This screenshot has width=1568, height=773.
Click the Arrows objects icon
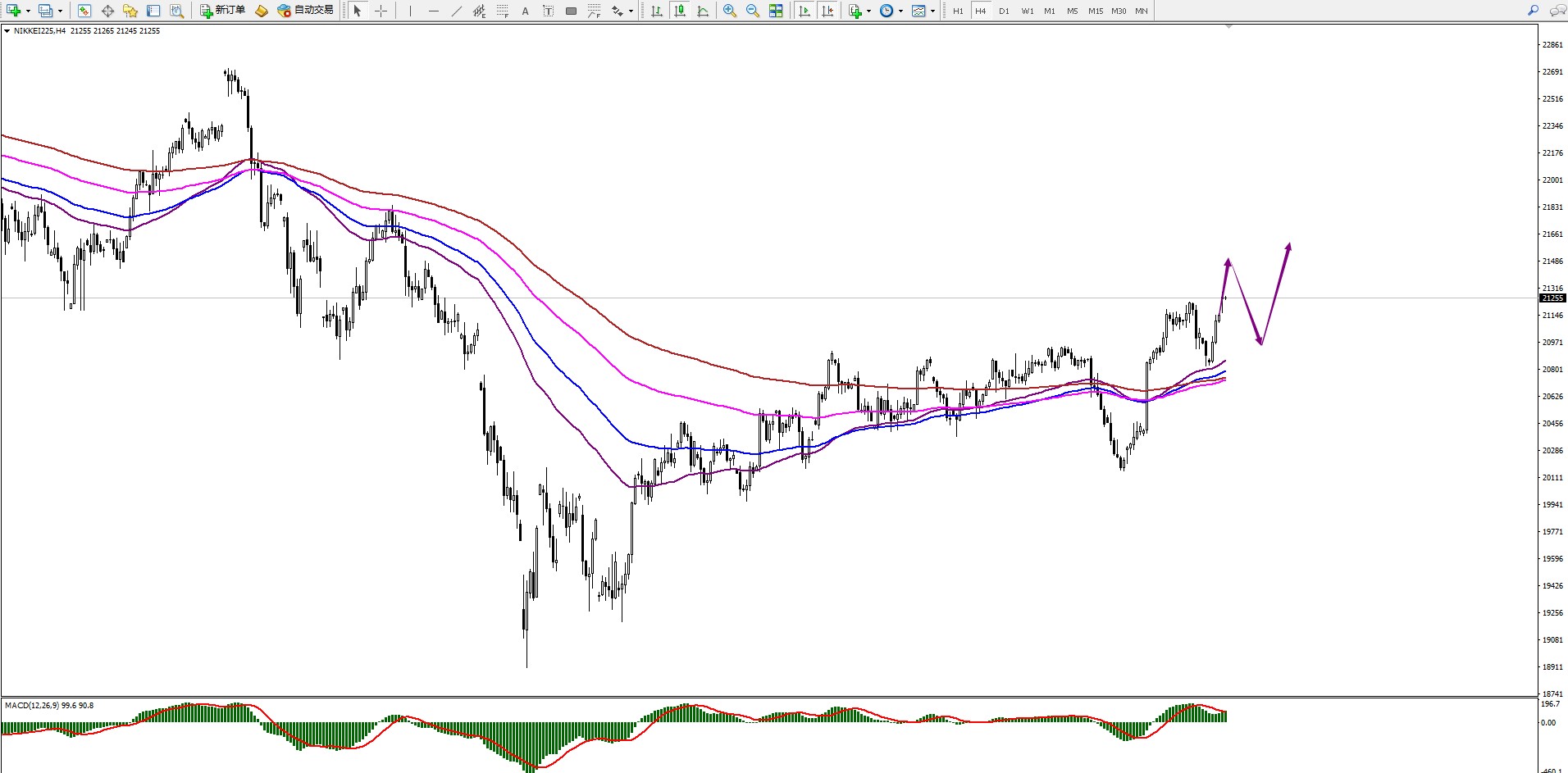617,11
